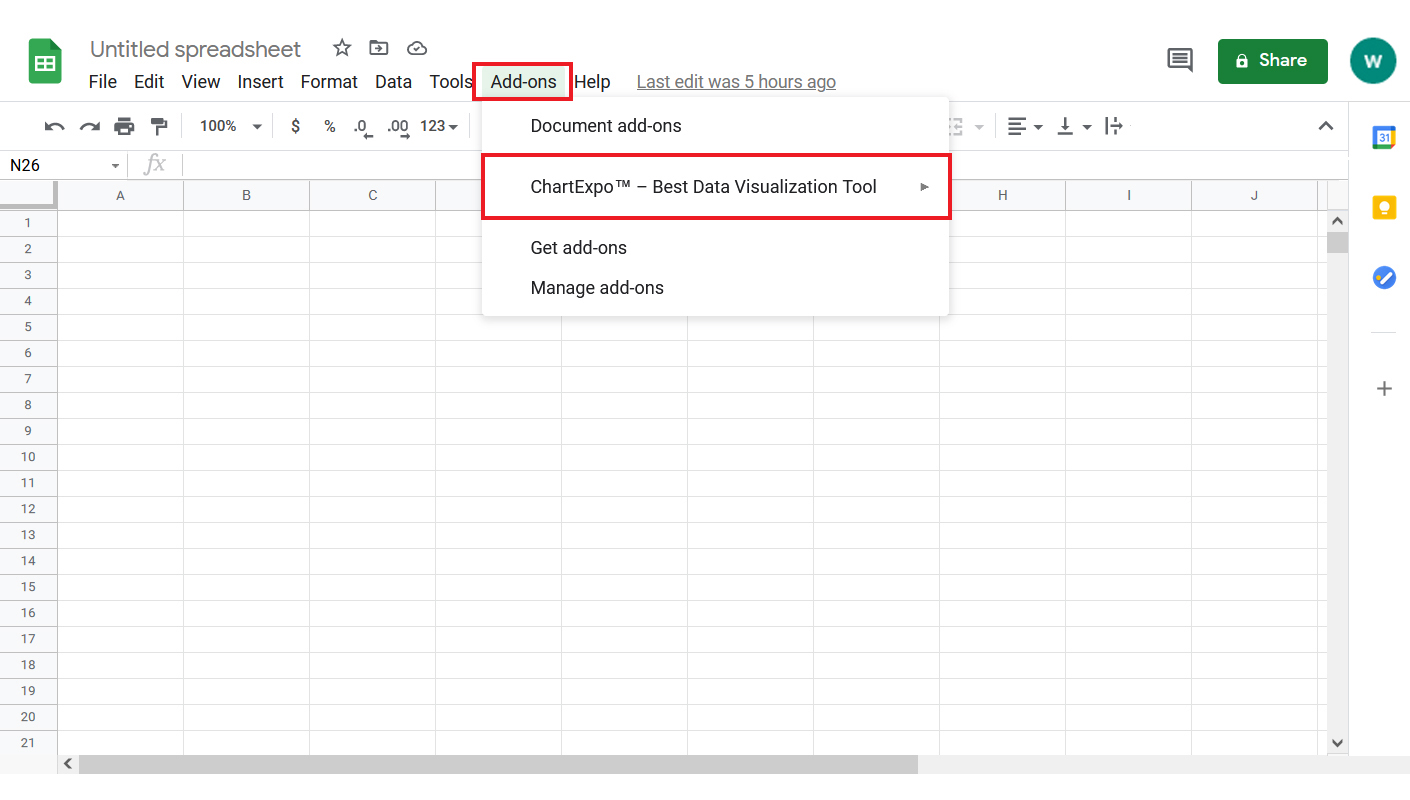Open Name box dropdown arrow

coord(115,166)
